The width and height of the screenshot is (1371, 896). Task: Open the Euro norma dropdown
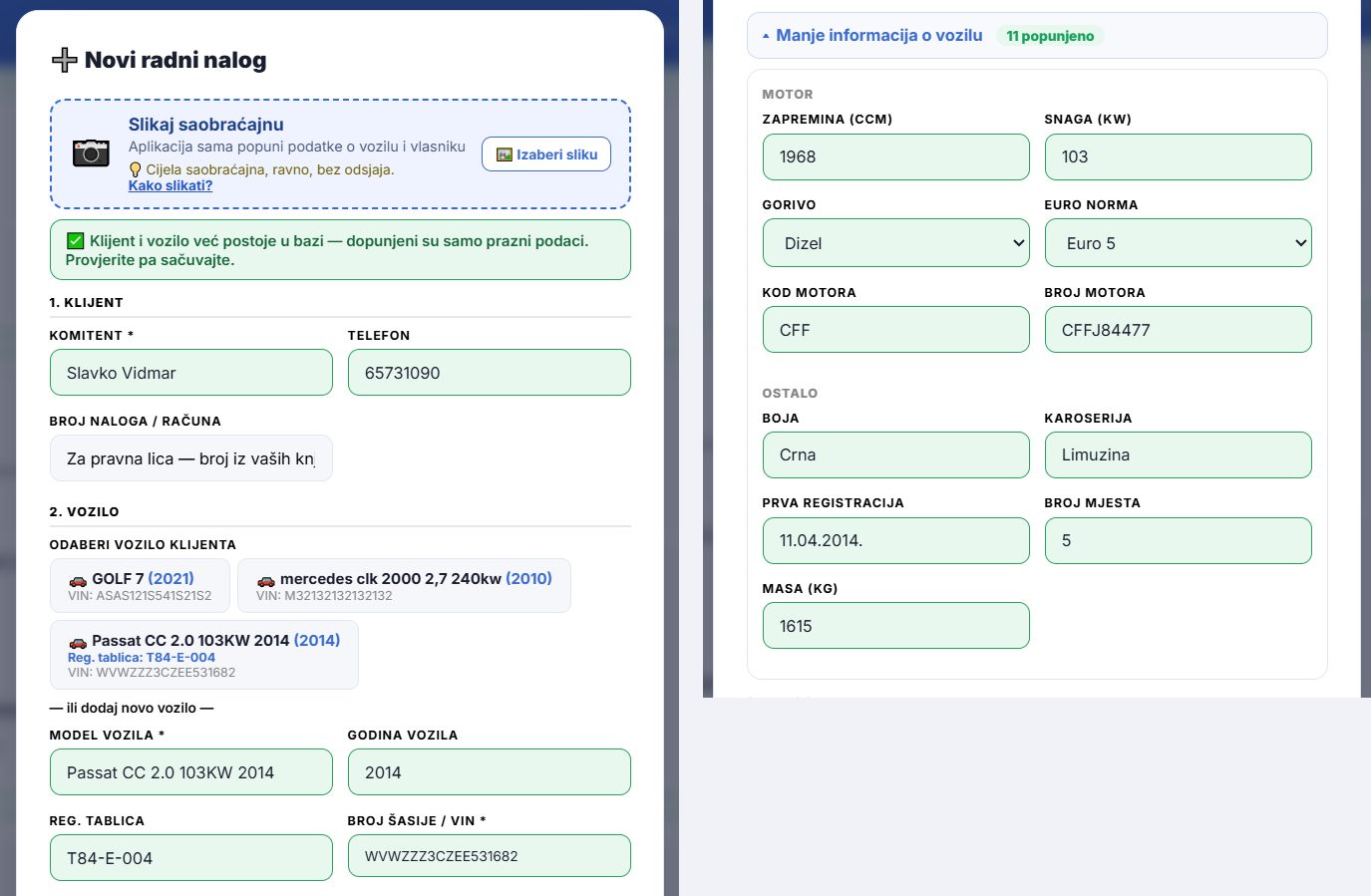click(1179, 243)
